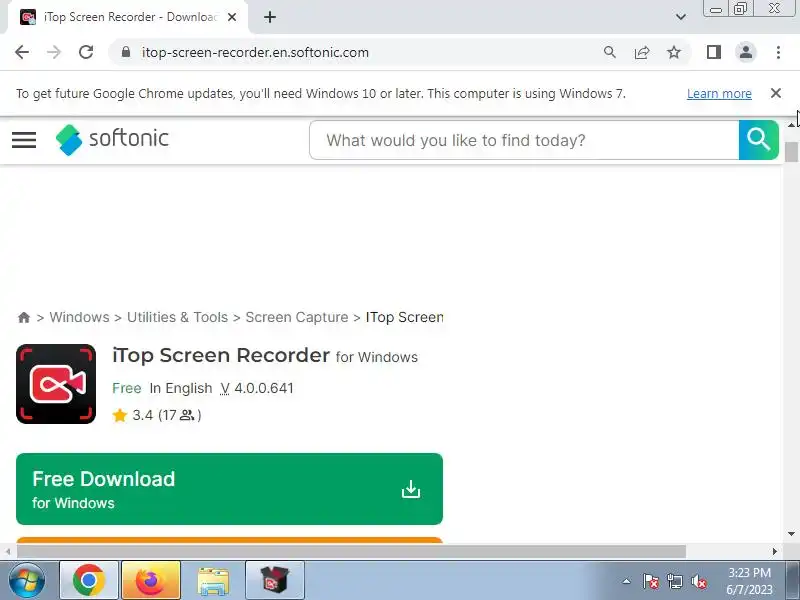Open the Windows Start button
Screen dimensions: 800x600
26,580
